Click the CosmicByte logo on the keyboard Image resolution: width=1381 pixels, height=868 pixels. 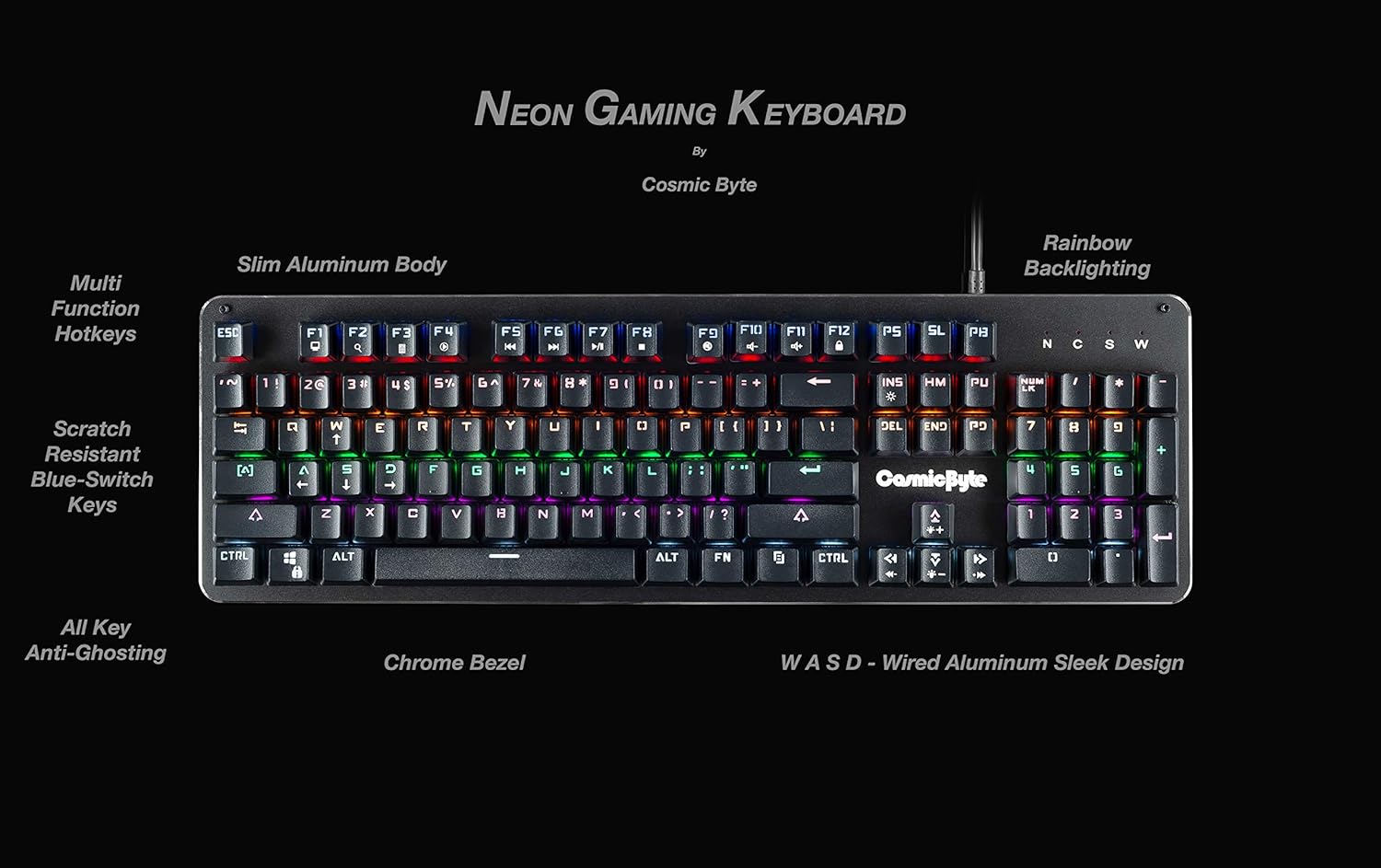pos(931,480)
